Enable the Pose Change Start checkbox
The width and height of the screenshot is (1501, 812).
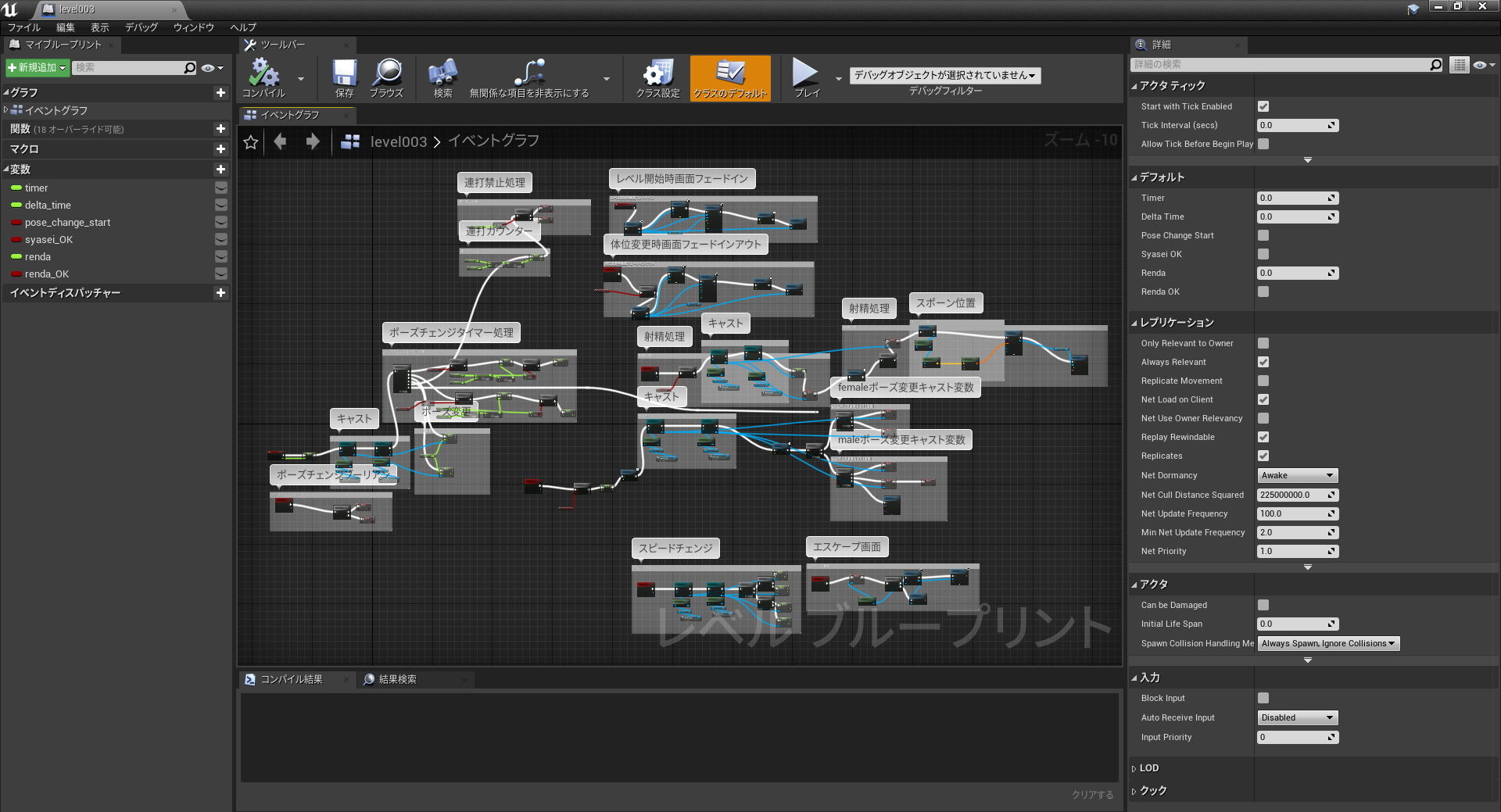pos(1263,235)
